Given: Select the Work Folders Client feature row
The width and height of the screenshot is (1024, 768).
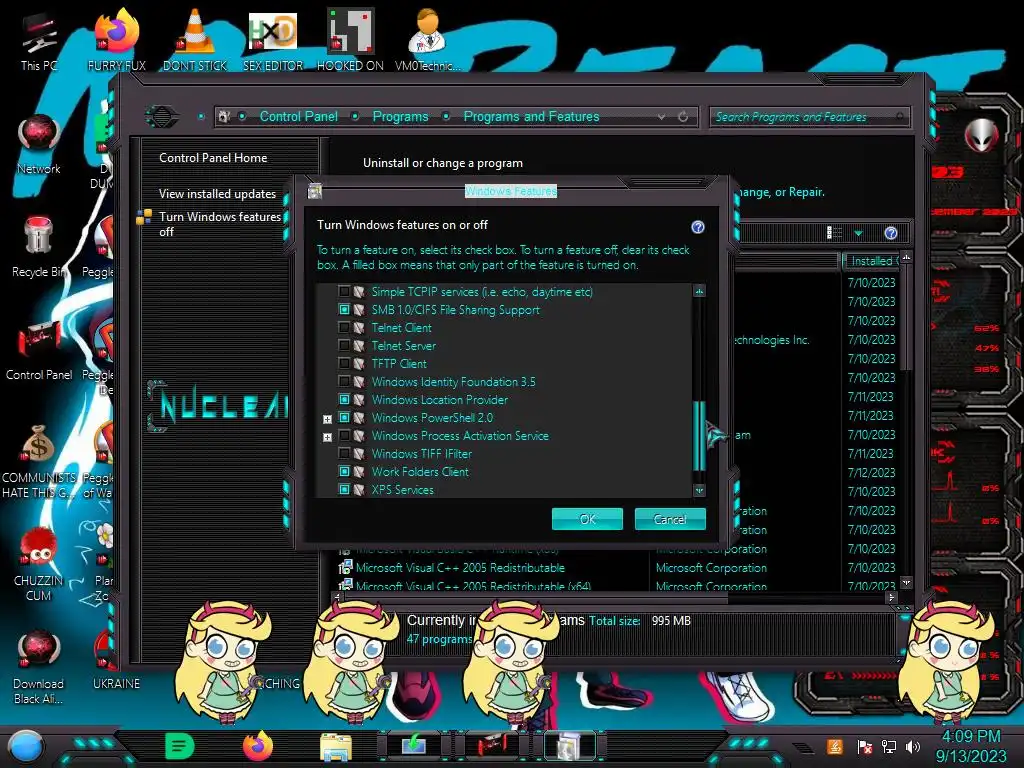Looking at the screenshot, I should point(420,472).
